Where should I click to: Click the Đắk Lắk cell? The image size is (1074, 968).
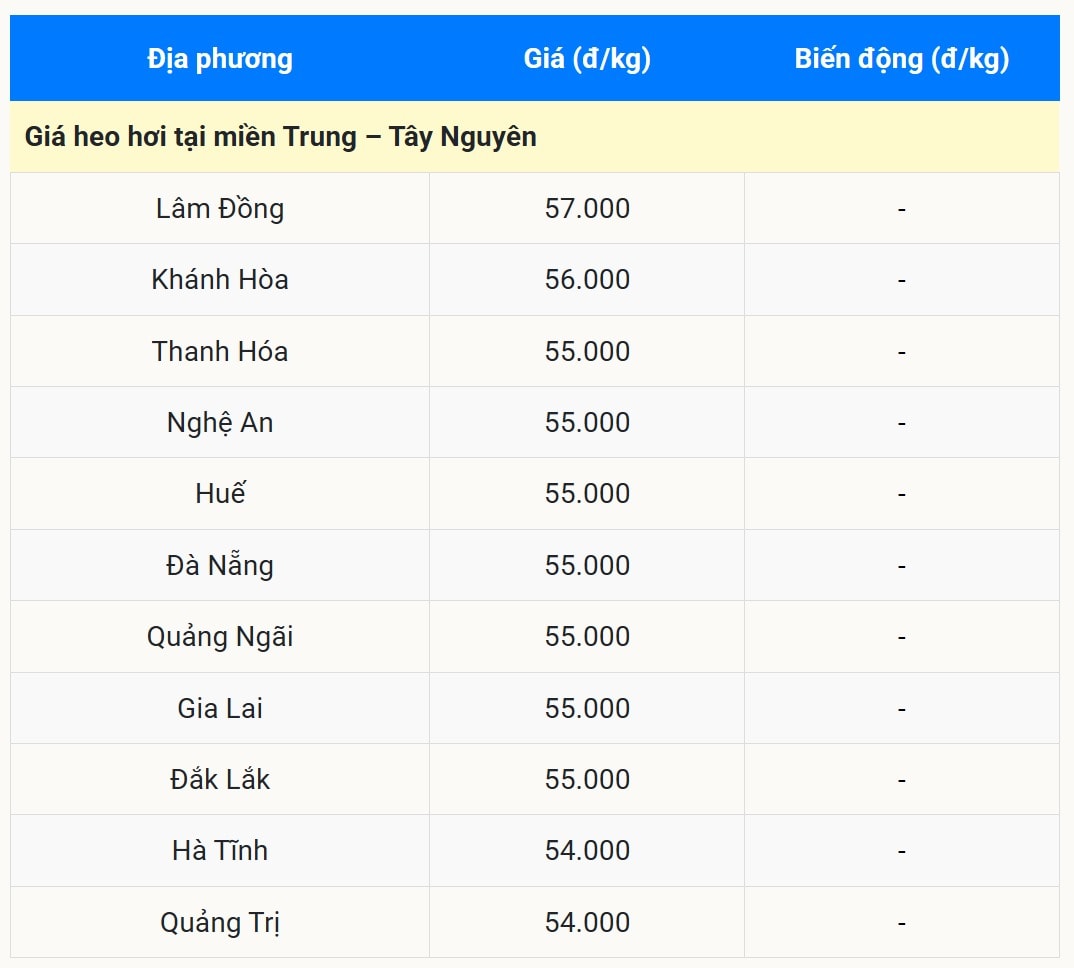click(220, 780)
